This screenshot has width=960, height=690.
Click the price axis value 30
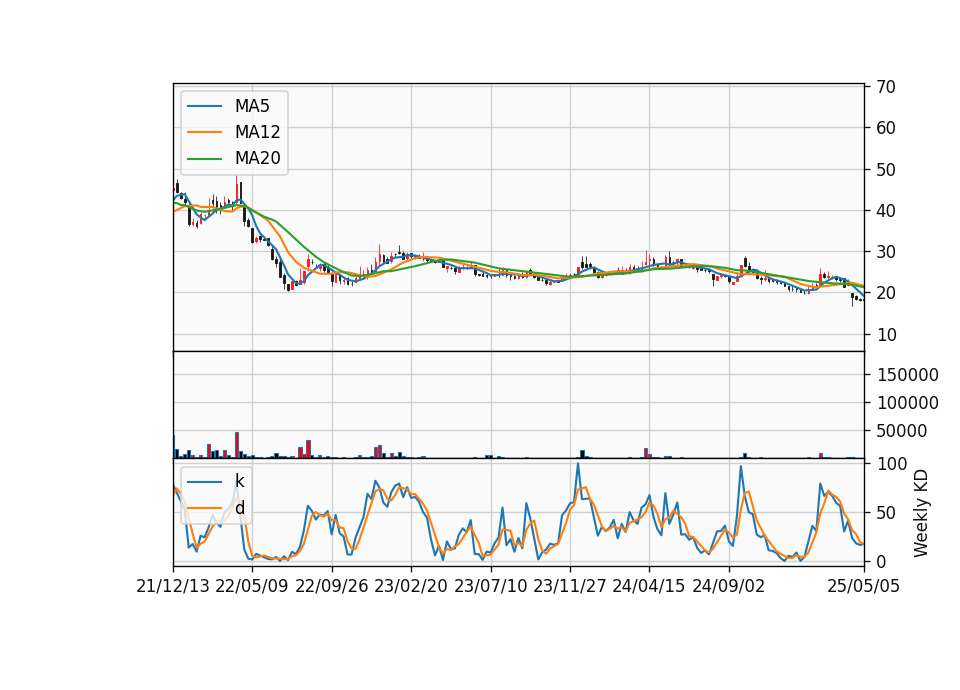point(886,252)
